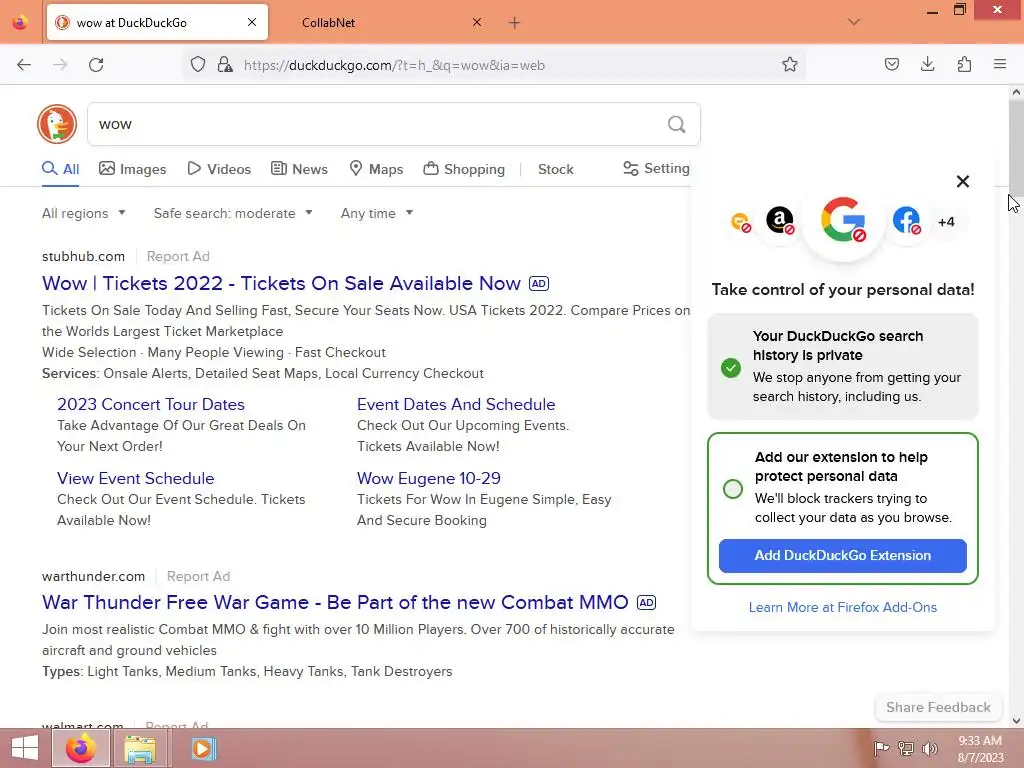The image size is (1024, 768).
Task: Click the page vertical scrollbar thumb
Action: pos(1016,147)
